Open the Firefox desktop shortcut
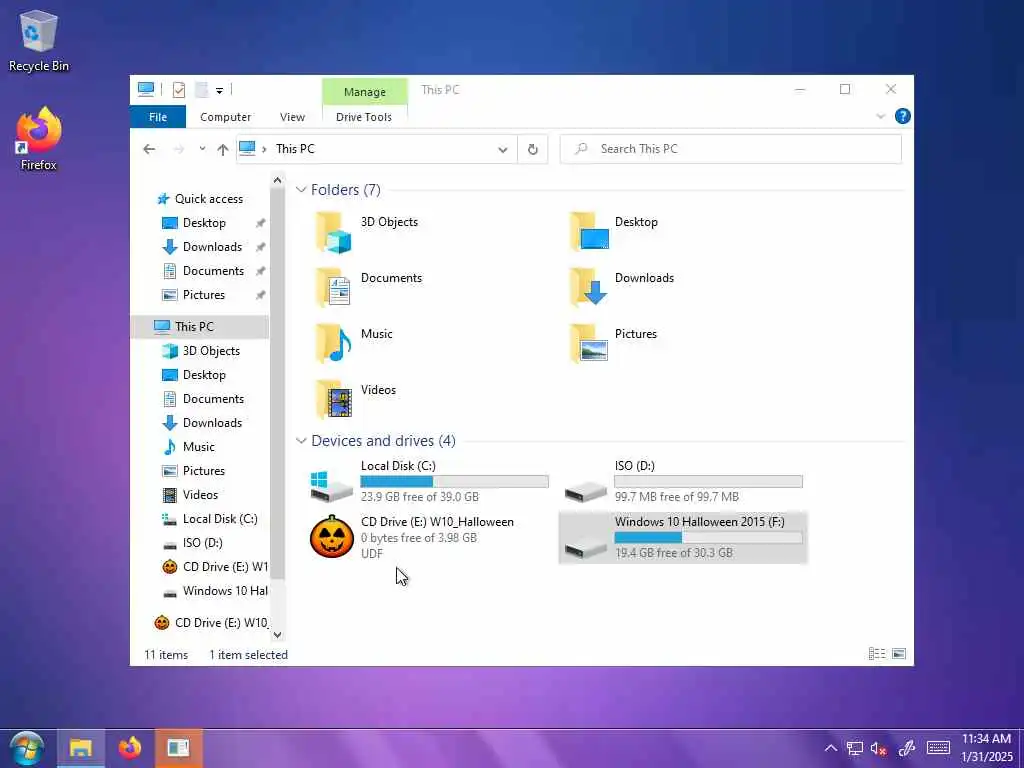 (x=39, y=139)
